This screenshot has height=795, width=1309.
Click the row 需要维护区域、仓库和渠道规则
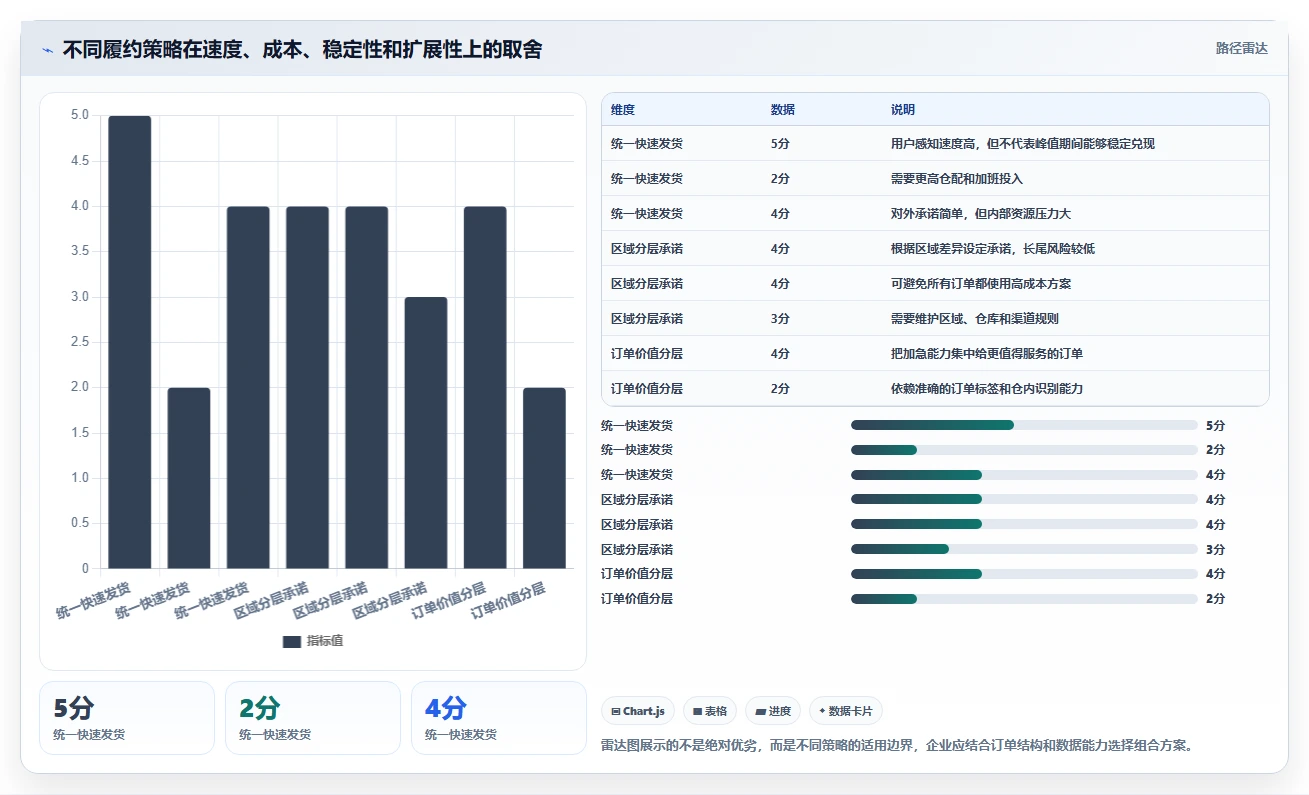[x=935, y=319]
